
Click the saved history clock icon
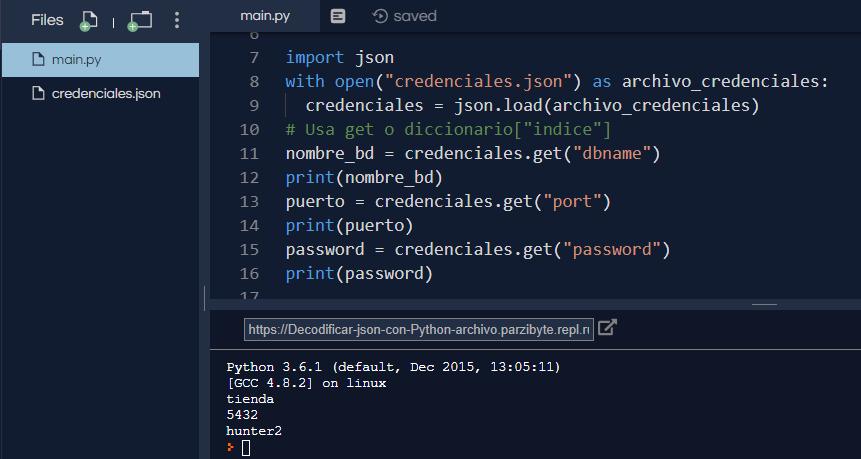(x=380, y=16)
